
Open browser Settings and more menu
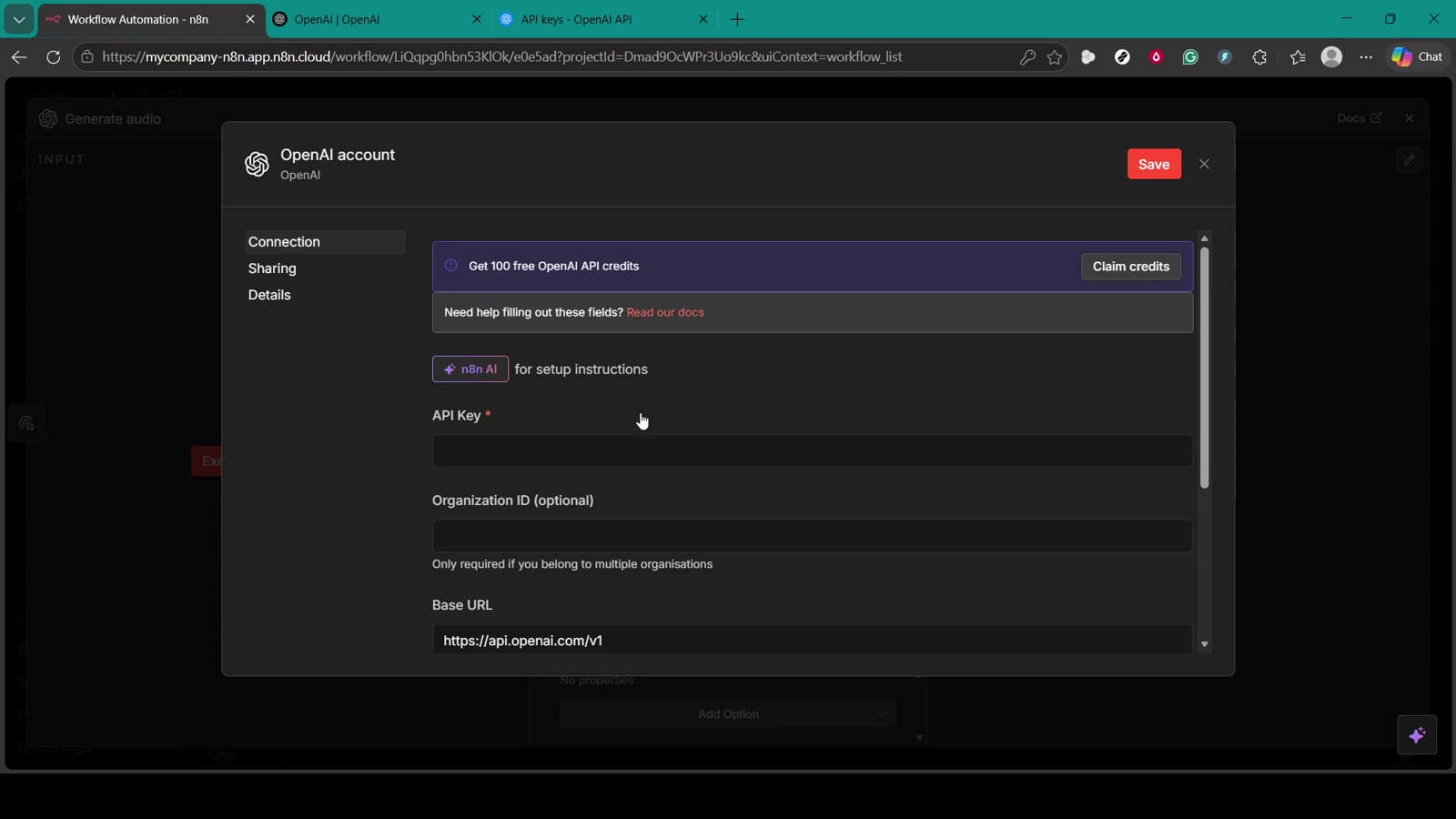tap(1366, 56)
